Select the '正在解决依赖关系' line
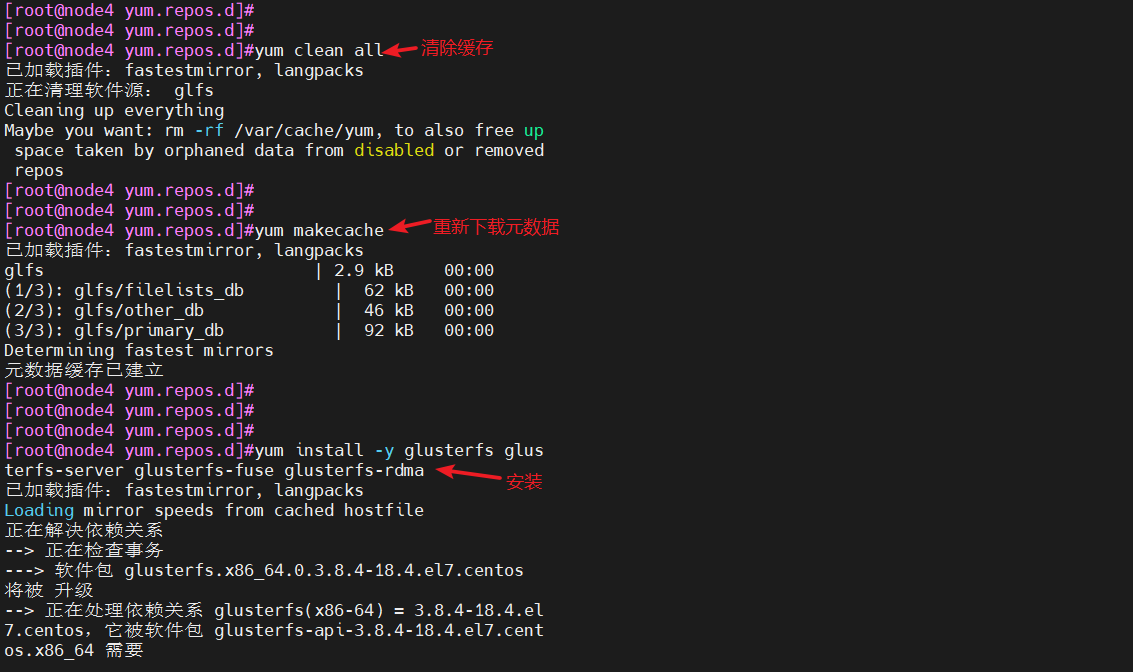Viewport: 1133px width, 672px height. point(84,530)
